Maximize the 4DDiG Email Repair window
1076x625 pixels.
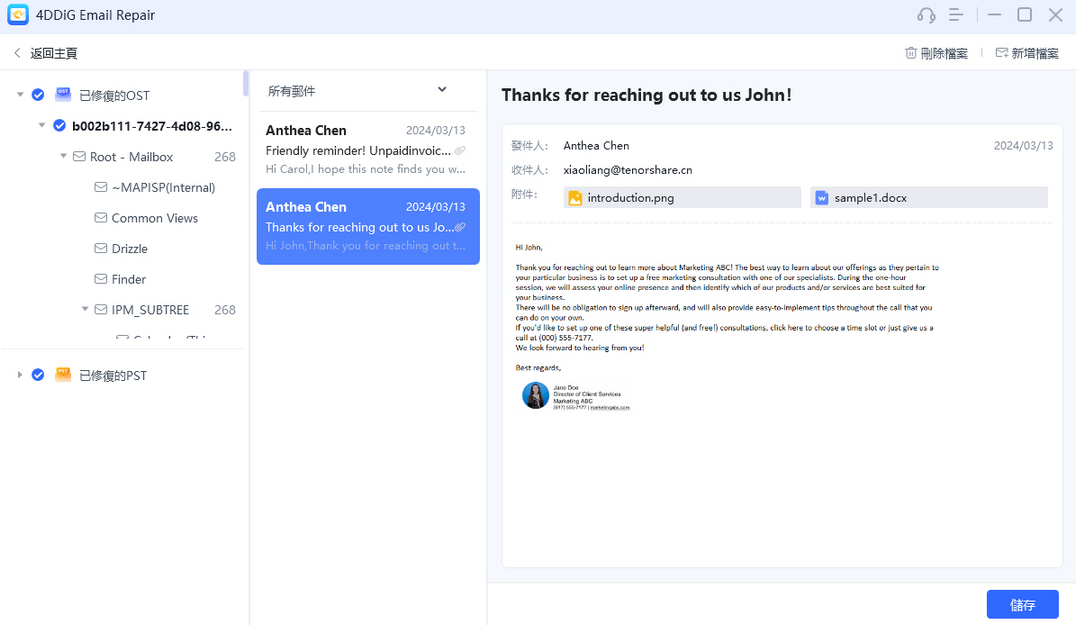click(x=1025, y=14)
